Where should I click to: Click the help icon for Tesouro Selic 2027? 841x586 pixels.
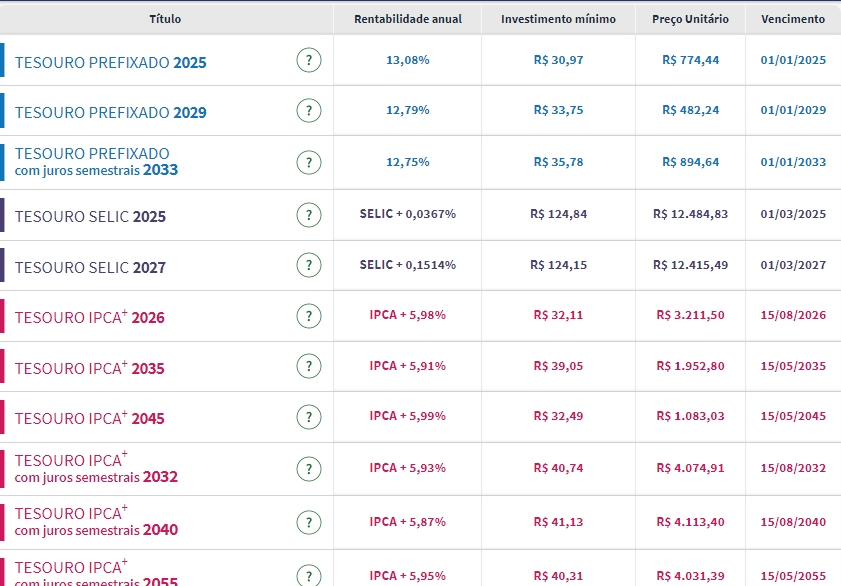point(309,266)
